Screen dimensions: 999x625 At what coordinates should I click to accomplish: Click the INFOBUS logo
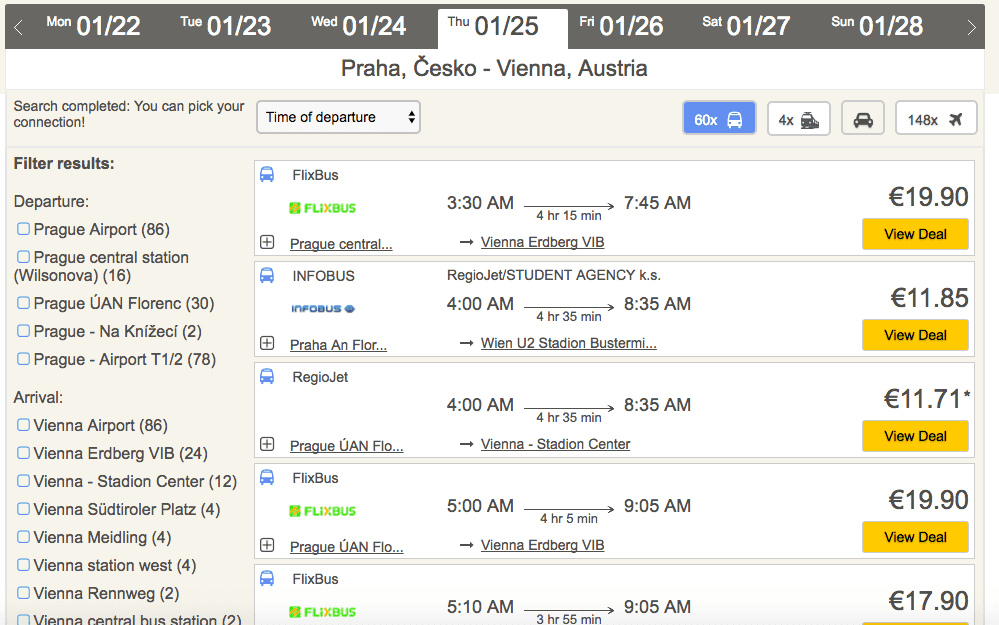click(x=323, y=309)
